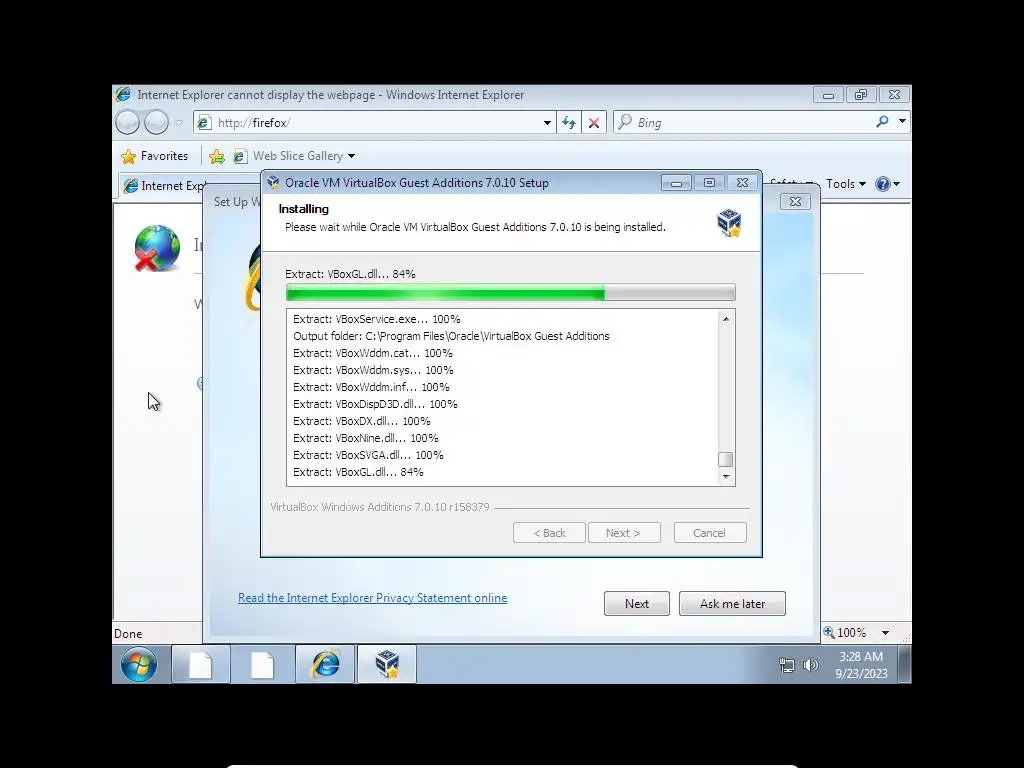Image resolution: width=1024 pixels, height=768 pixels.
Task: Select the 'Extract: VBoxDX.dll... 100%' line
Action: click(x=362, y=421)
